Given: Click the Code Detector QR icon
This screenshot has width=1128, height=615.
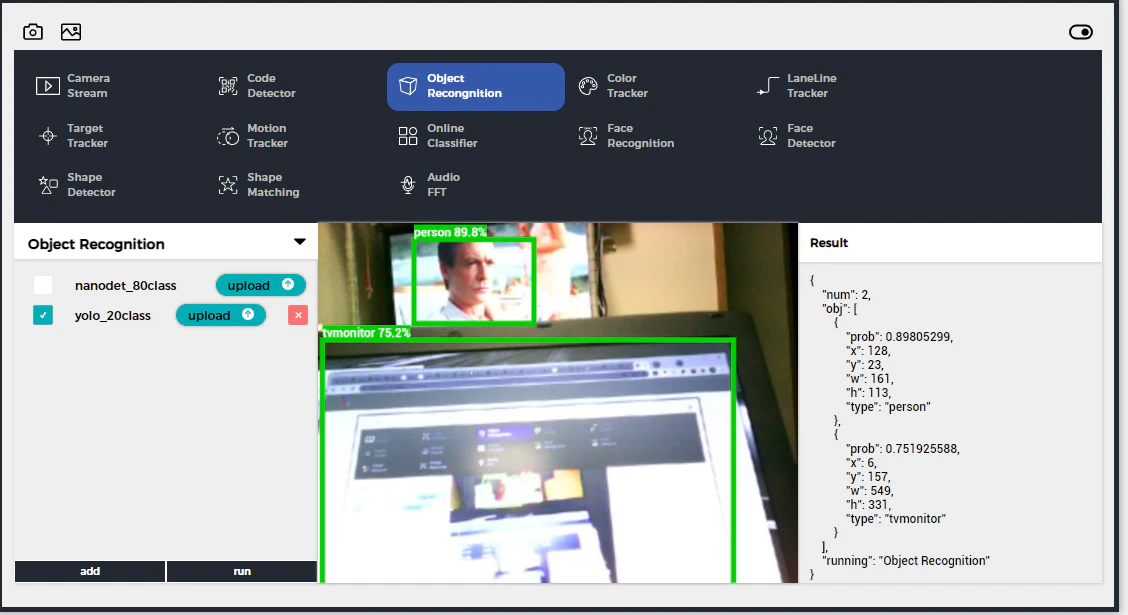Looking at the screenshot, I should 227,86.
